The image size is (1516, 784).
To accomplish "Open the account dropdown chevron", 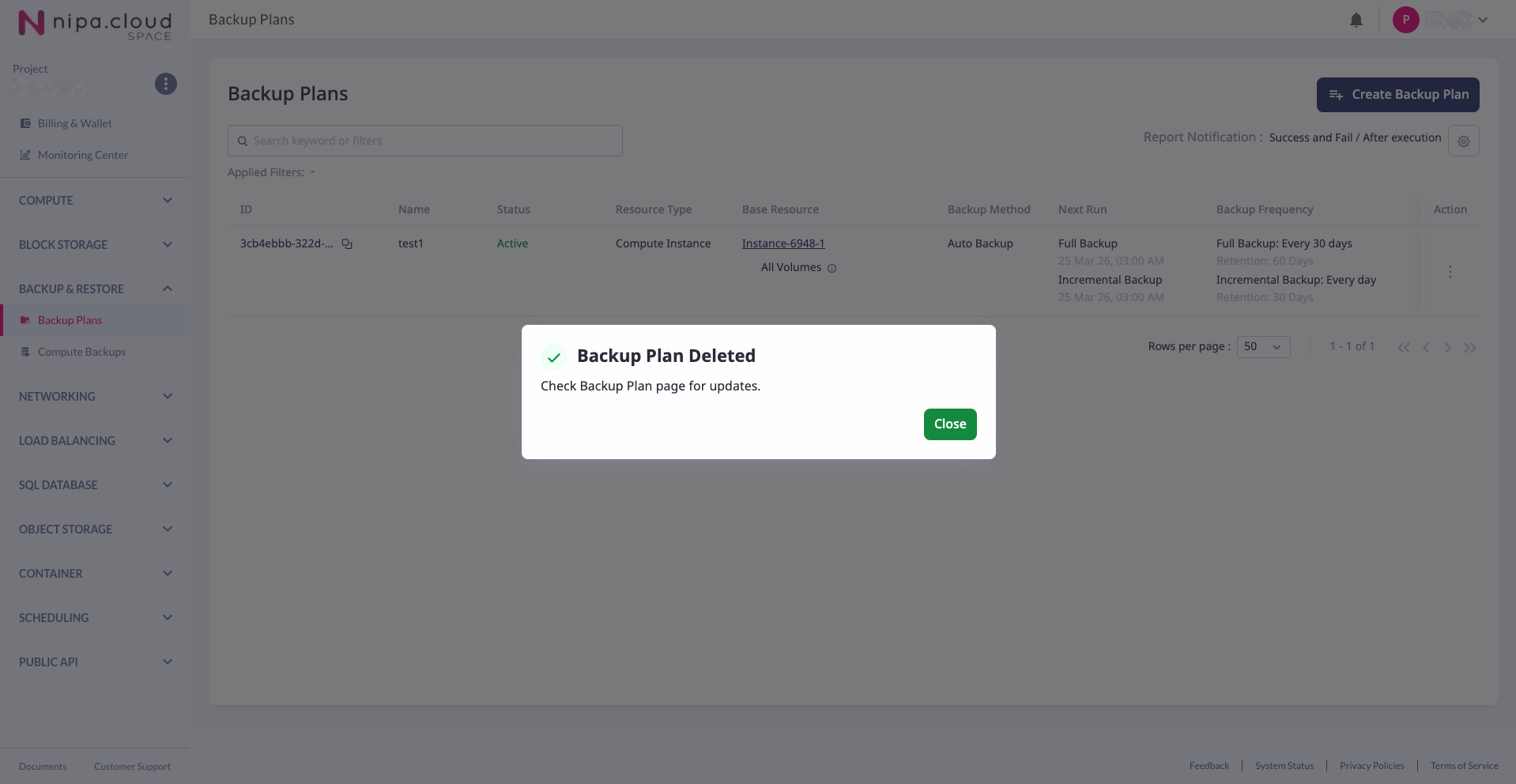I will pyautogui.click(x=1483, y=21).
